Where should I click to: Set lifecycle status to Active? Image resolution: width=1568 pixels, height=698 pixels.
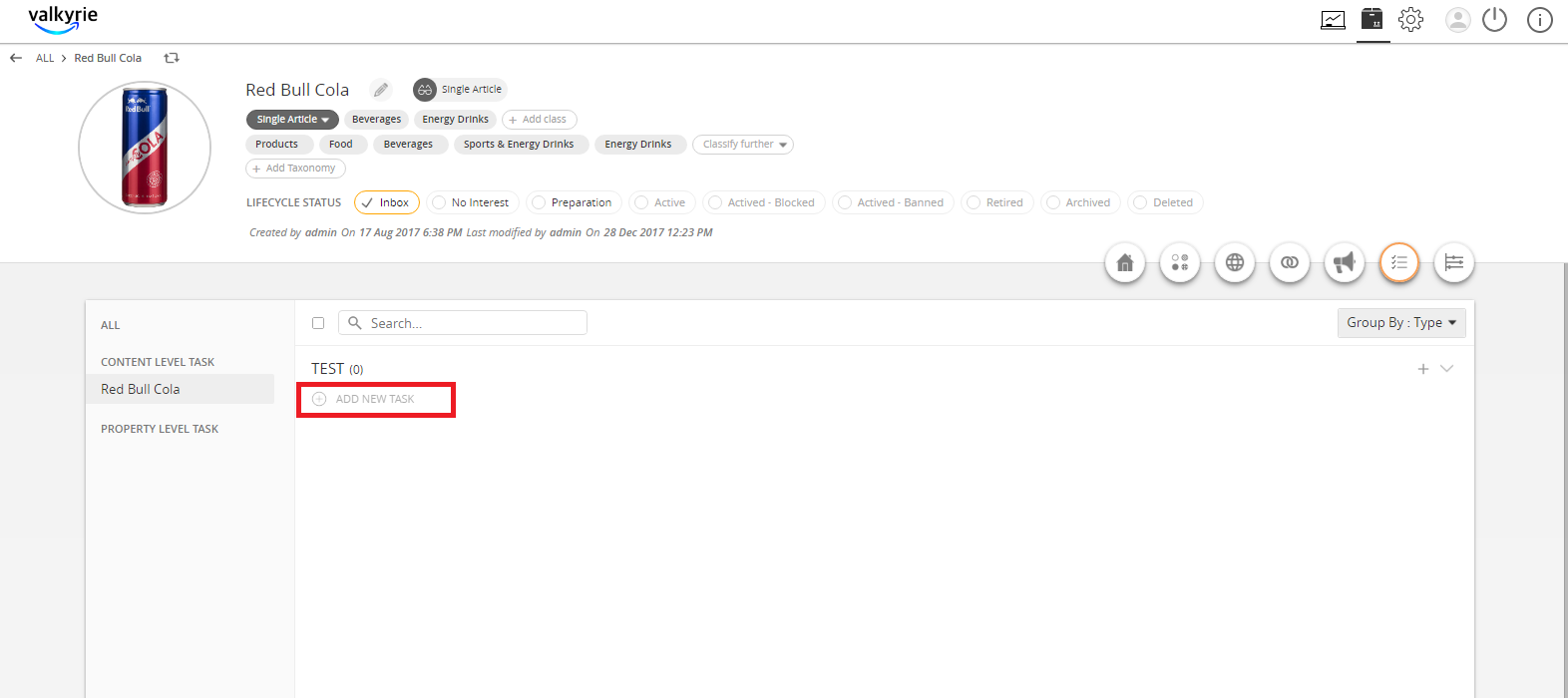(x=661, y=202)
